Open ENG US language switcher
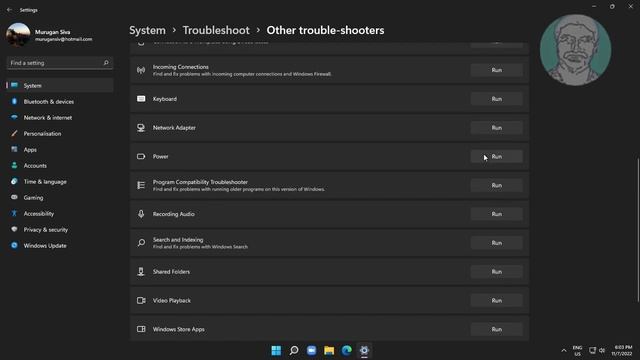The image size is (640, 360). [577, 351]
